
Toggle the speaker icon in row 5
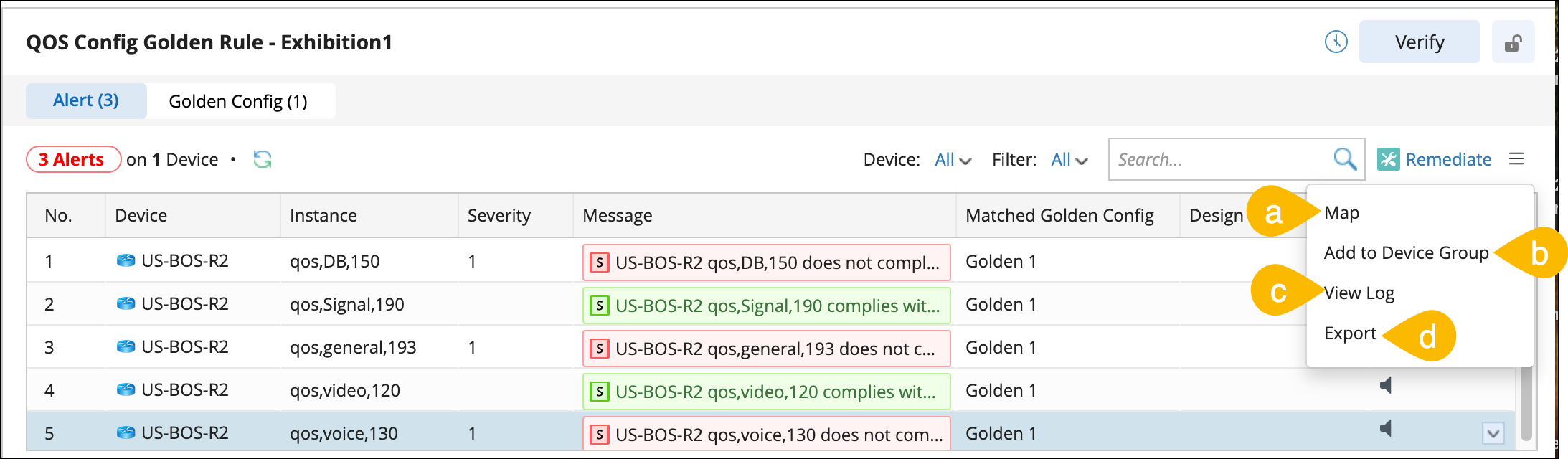(1386, 429)
